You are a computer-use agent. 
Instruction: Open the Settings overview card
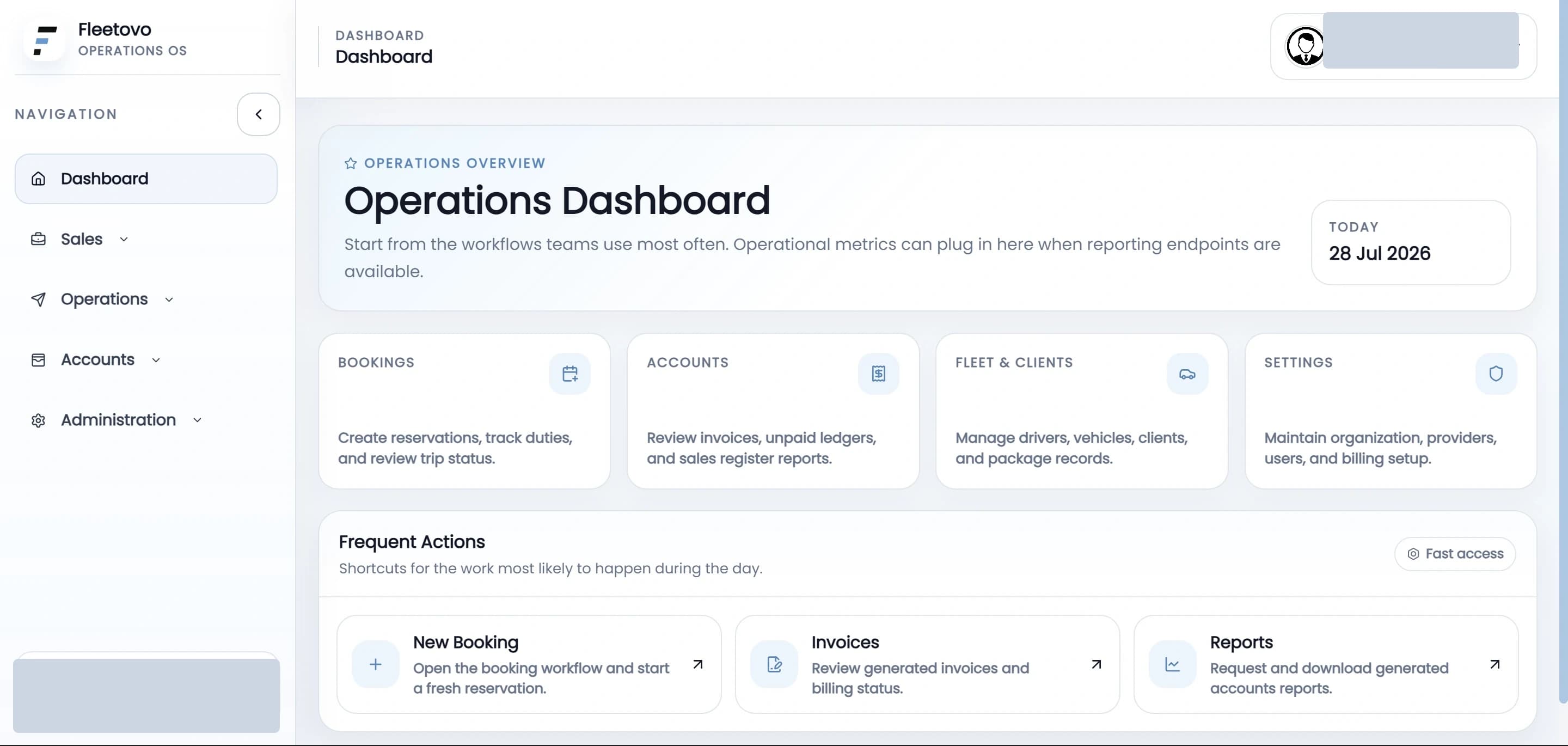click(1391, 411)
